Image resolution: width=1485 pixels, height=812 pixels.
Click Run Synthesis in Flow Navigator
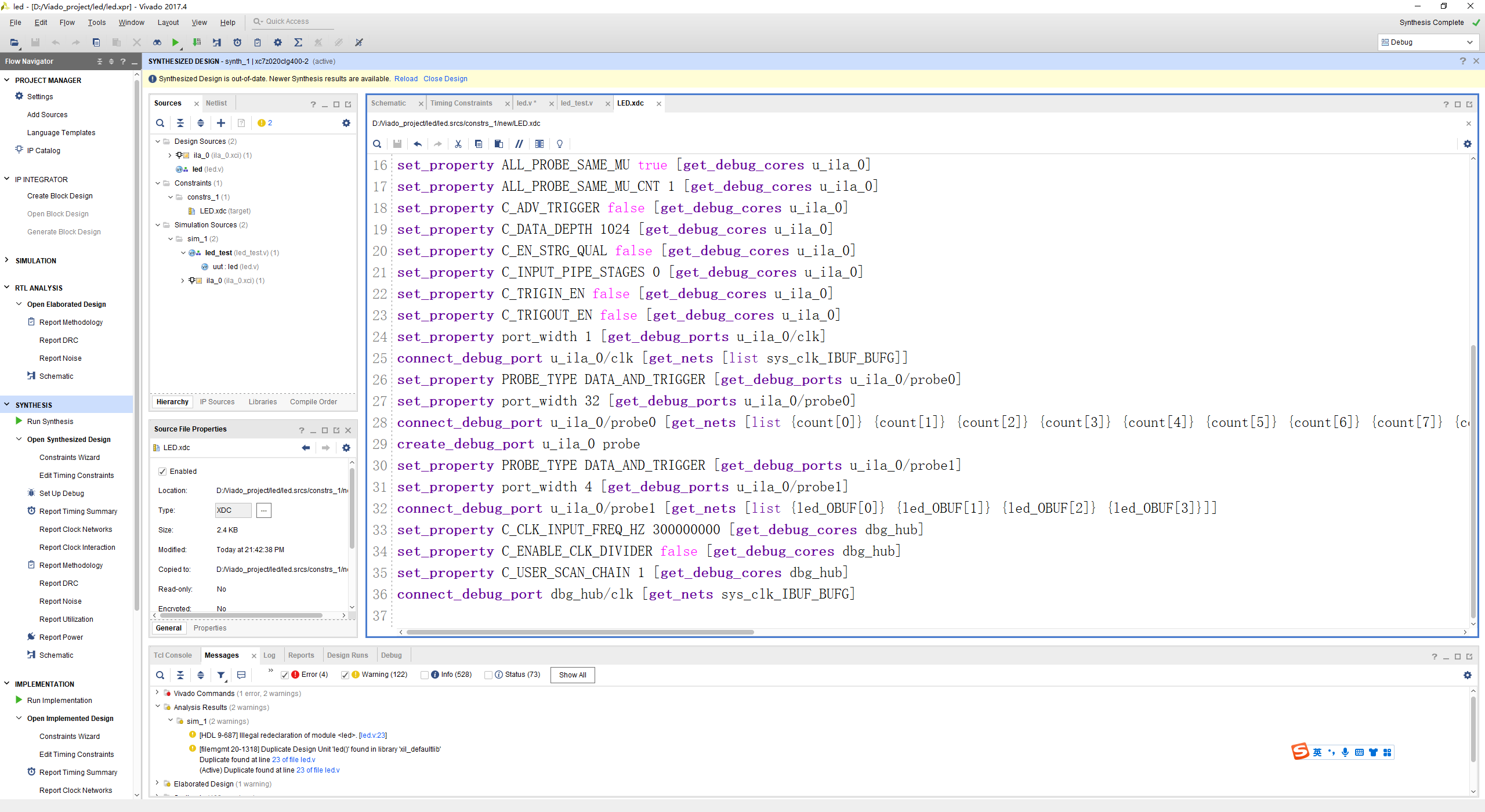(x=50, y=422)
